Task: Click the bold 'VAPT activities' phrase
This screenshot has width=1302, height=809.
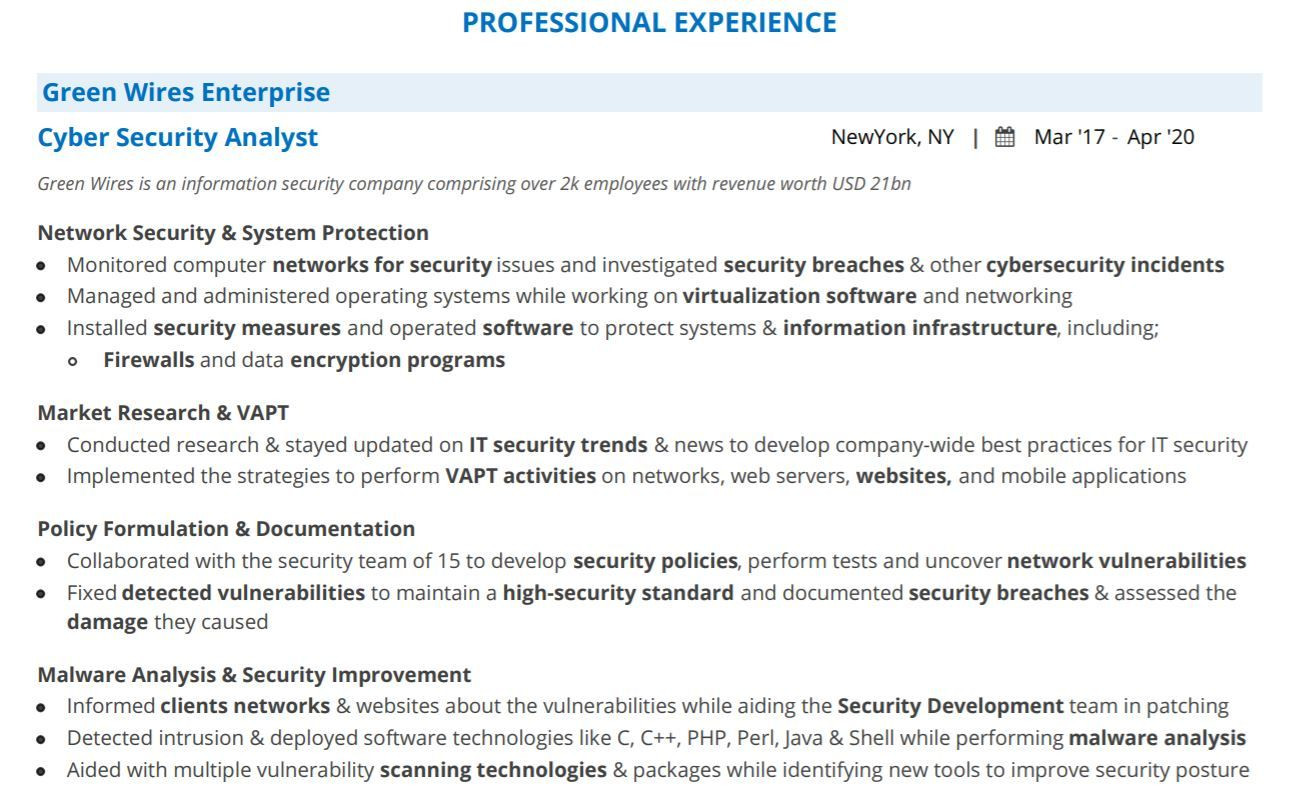Action: pos(520,476)
